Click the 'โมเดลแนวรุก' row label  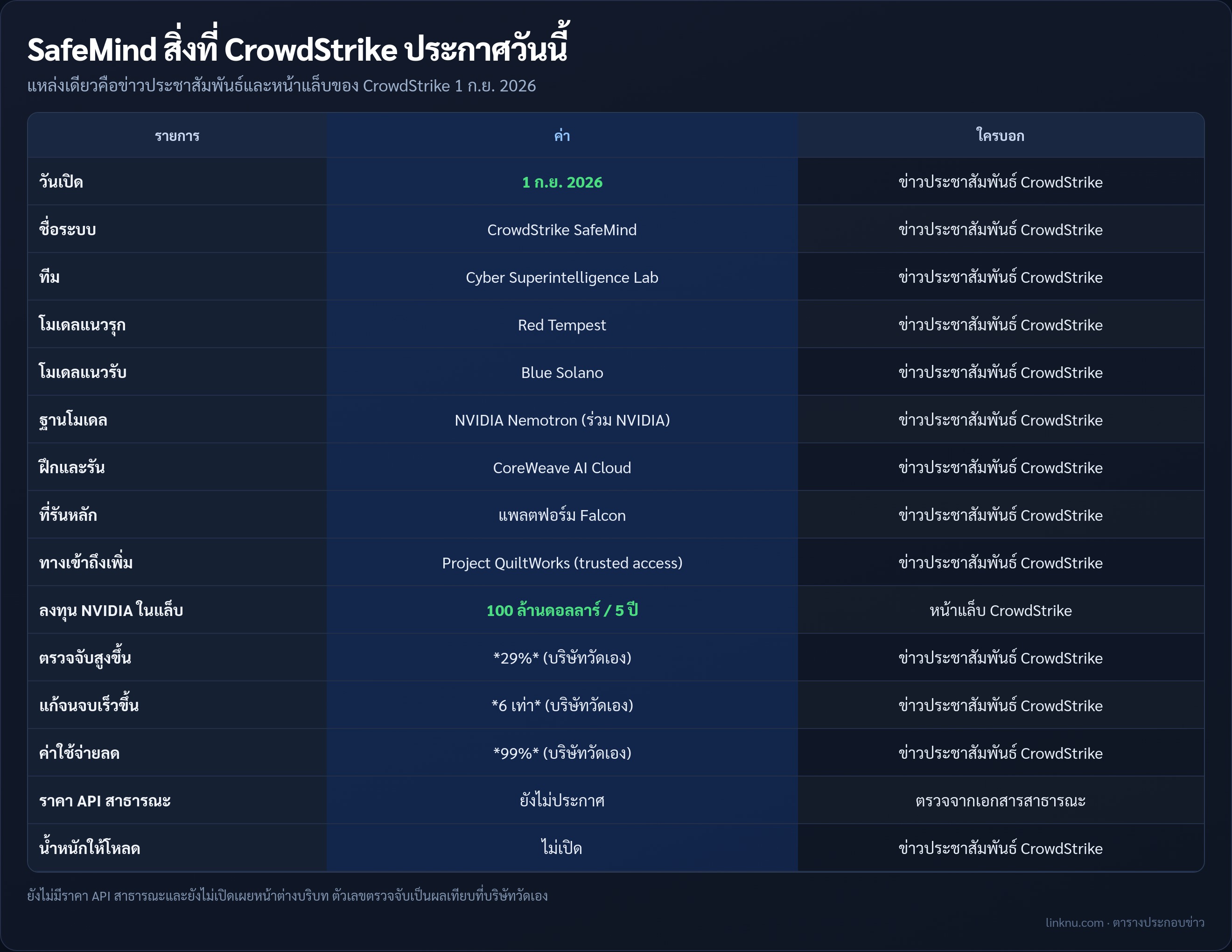point(82,325)
